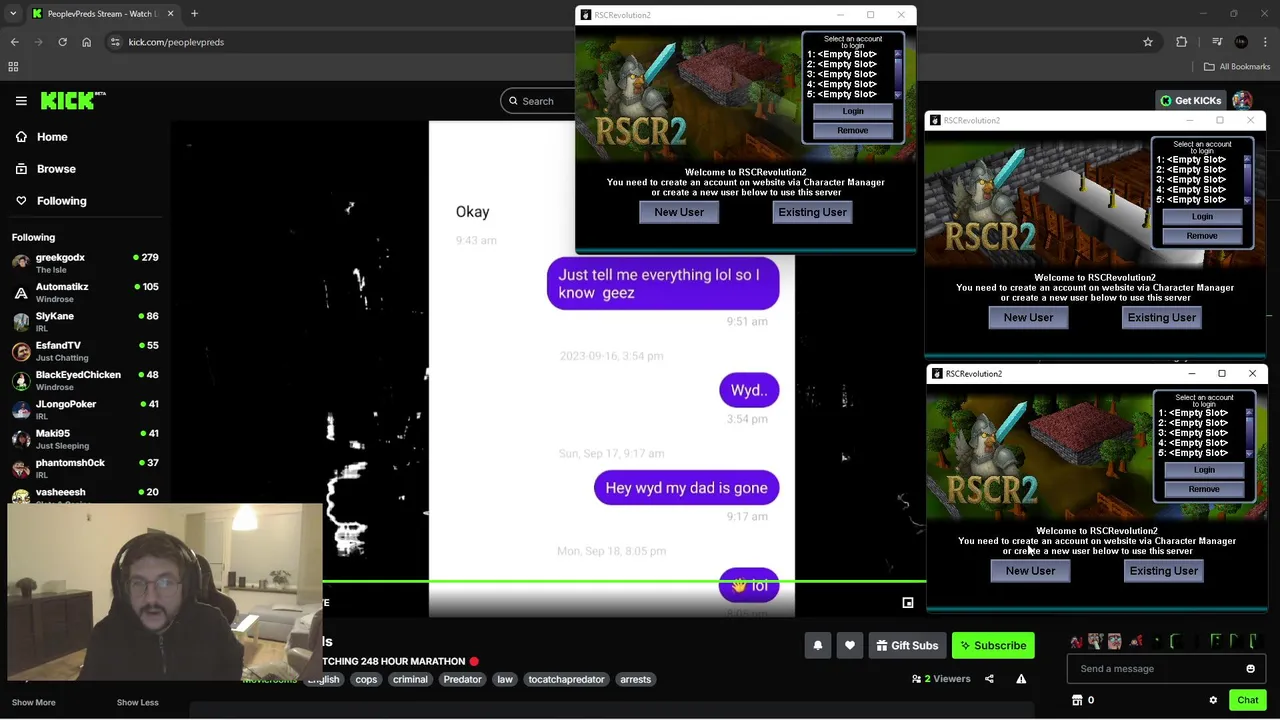Open the Kick shop icon below chat
Screen dimensions: 1280x720
(1077, 701)
